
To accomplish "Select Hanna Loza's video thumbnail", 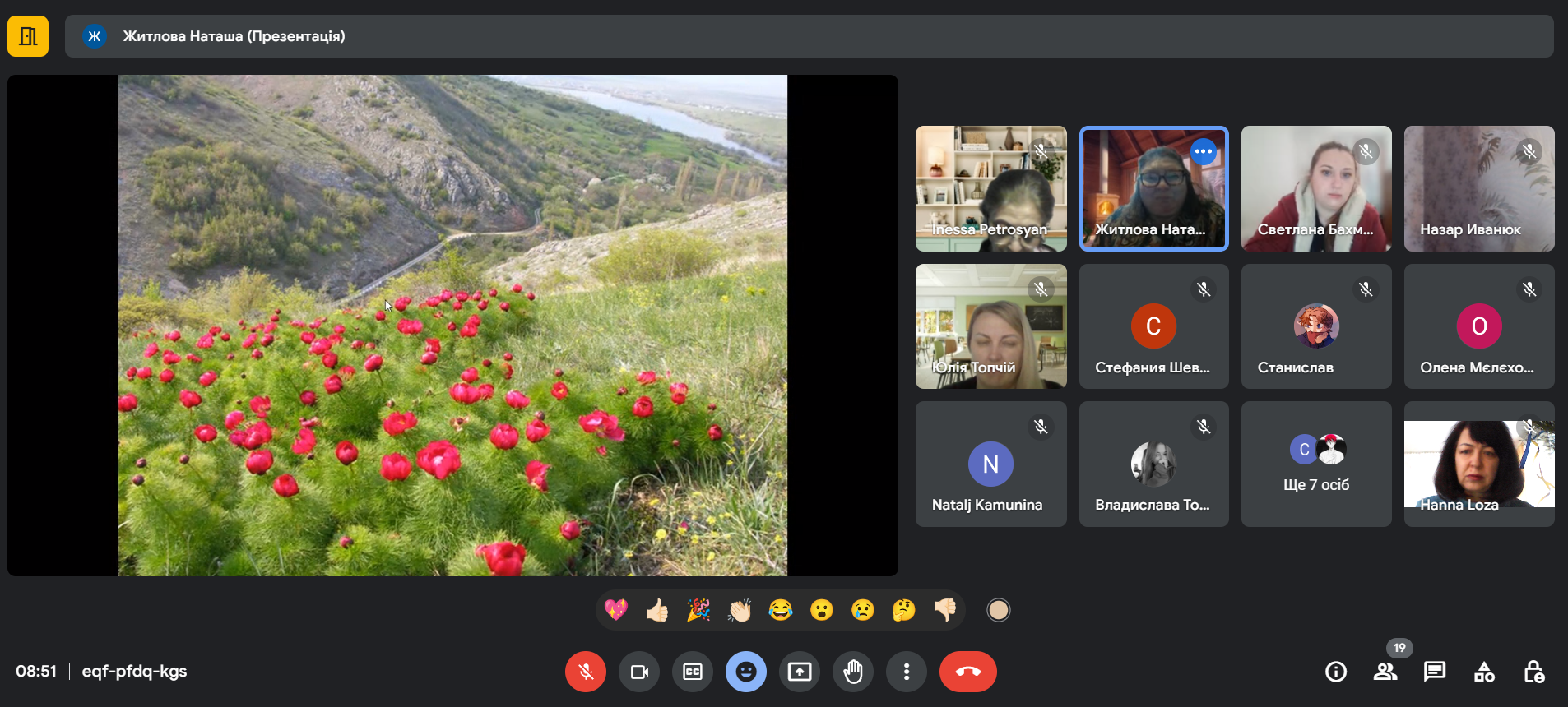I will tap(1478, 464).
